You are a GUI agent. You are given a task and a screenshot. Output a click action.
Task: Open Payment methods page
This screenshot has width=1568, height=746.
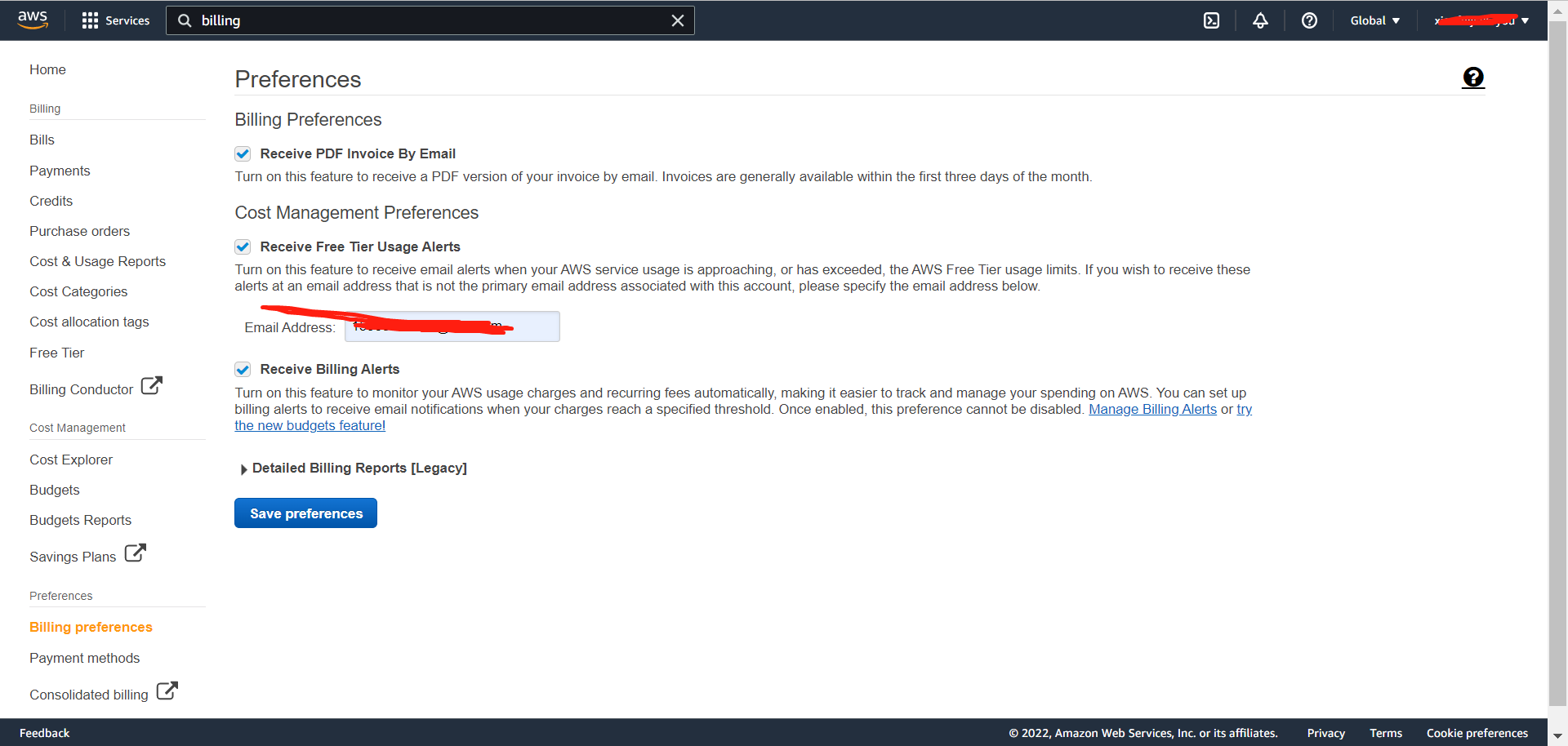tap(84, 658)
